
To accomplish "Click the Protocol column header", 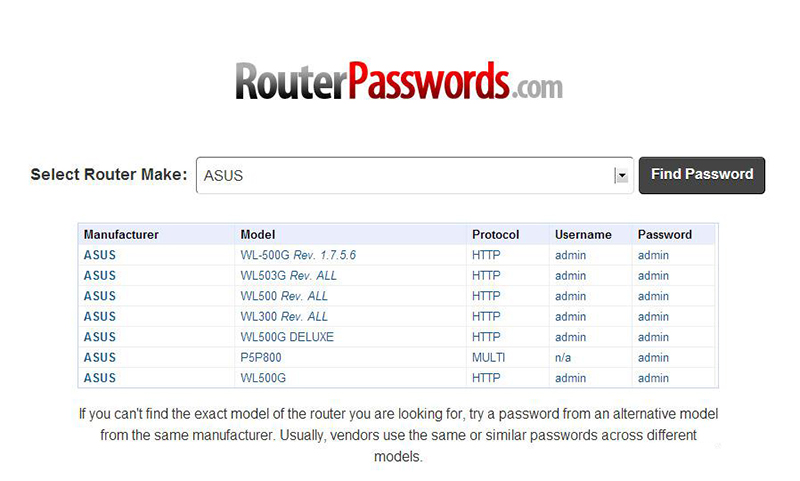I will (x=495, y=235).
